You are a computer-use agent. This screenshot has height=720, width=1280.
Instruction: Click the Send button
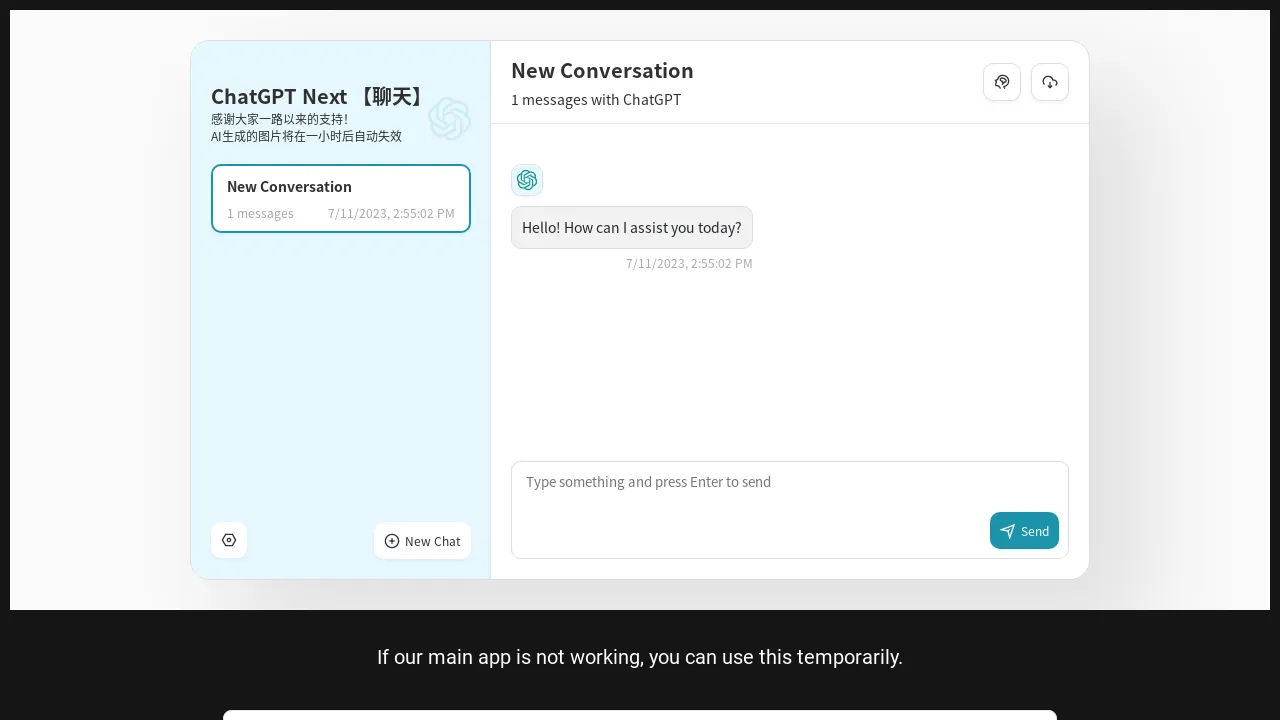pyautogui.click(x=1024, y=531)
